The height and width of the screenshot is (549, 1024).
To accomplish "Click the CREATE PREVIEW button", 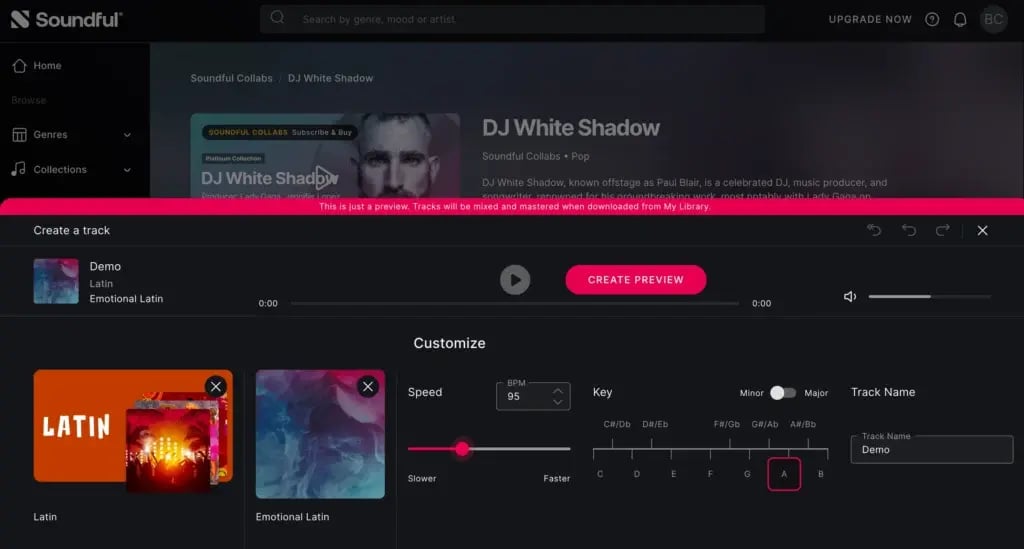I will point(636,280).
